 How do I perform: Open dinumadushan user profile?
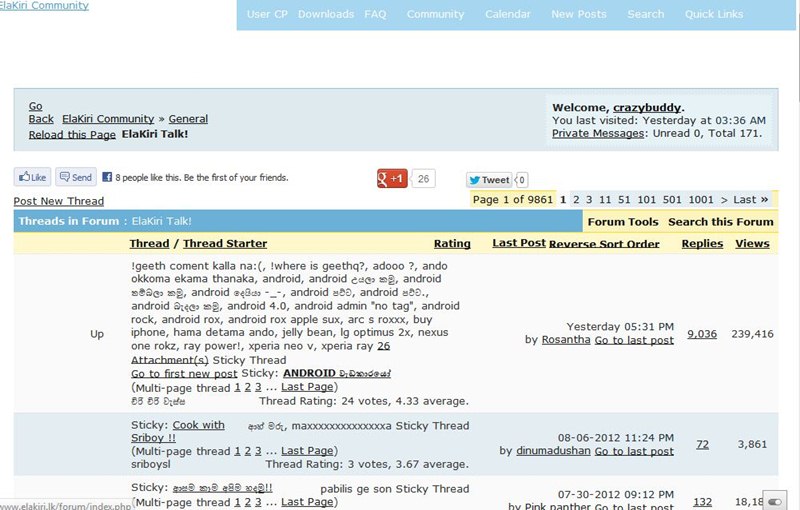553,451
